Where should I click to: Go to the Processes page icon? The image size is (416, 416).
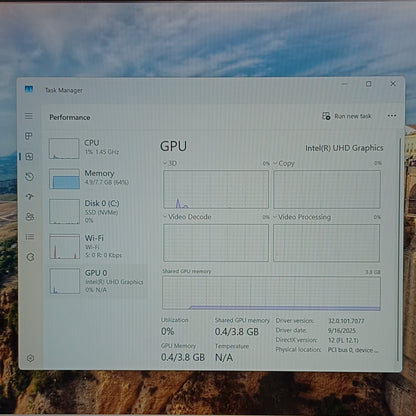(29, 136)
